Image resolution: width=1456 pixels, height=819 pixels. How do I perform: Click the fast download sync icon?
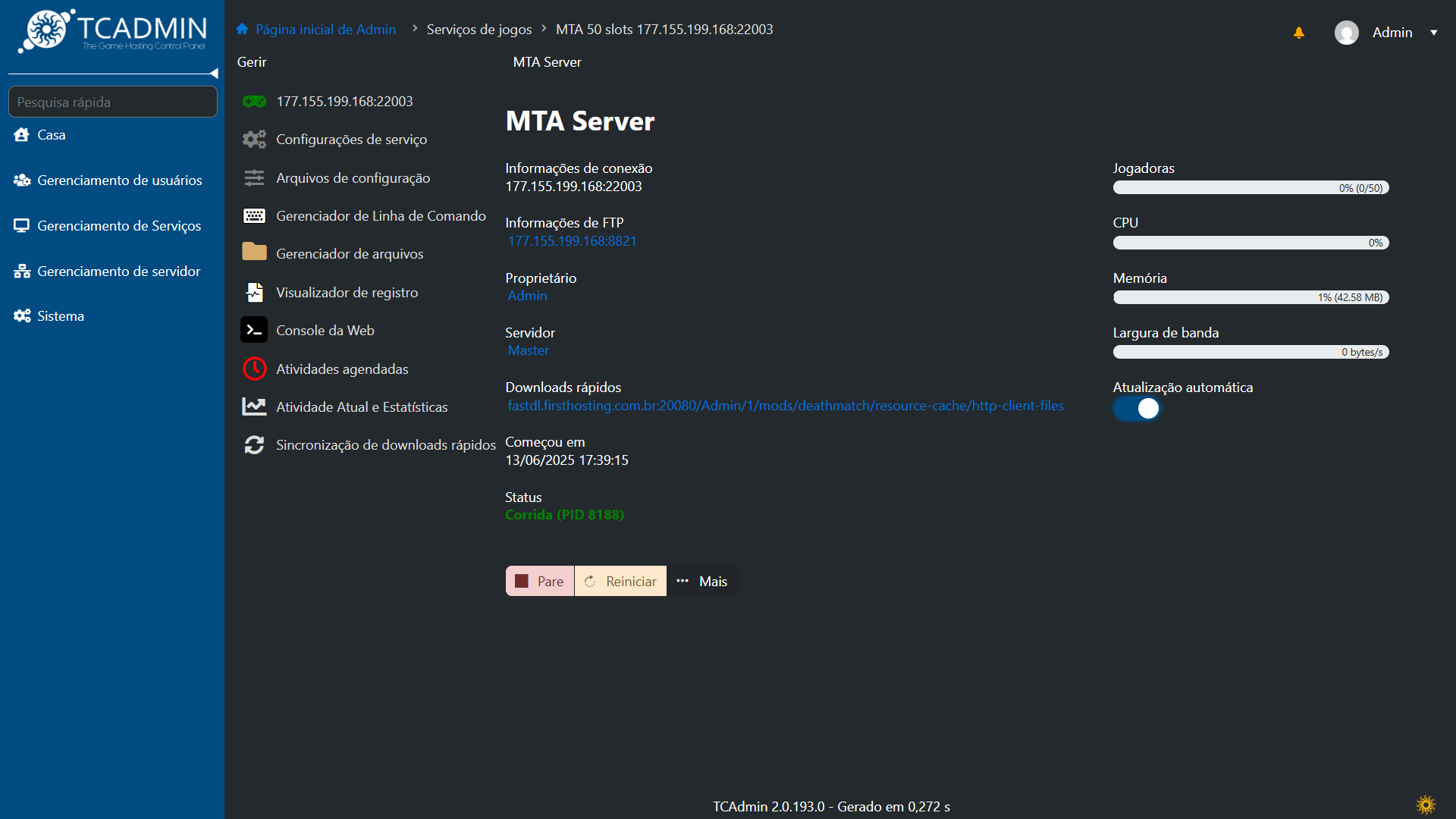[254, 444]
